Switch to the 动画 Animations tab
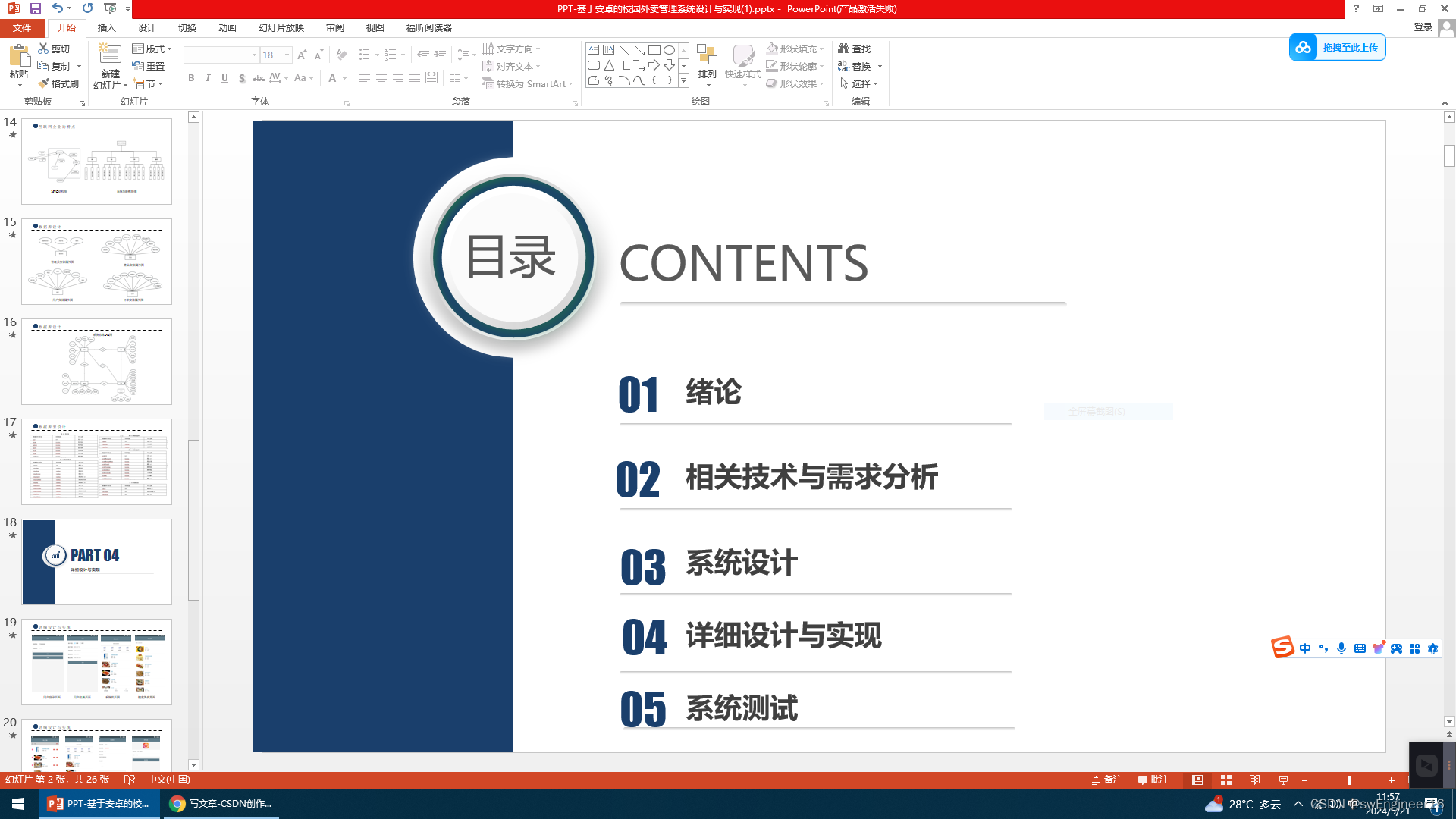 click(x=227, y=27)
